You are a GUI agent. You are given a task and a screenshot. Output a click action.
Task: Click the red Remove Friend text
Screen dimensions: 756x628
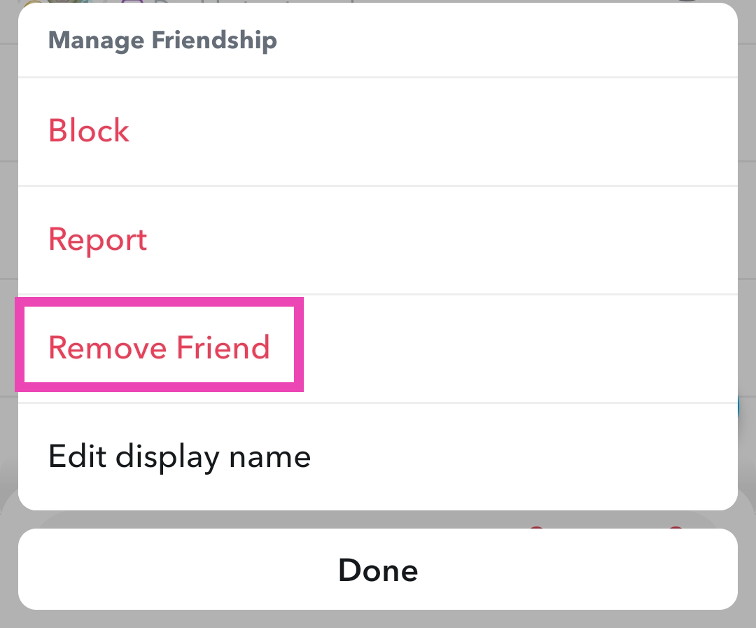click(x=159, y=348)
